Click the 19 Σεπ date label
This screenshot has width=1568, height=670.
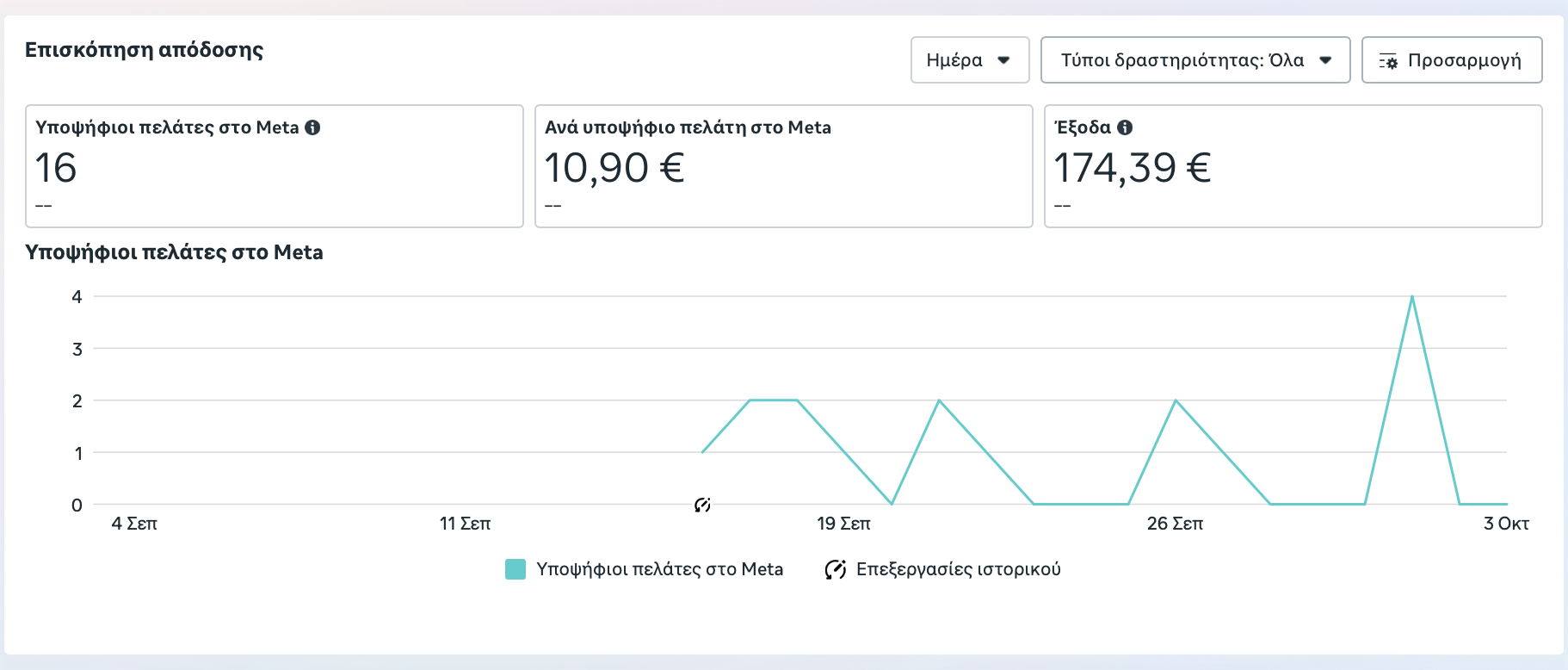pos(843,524)
